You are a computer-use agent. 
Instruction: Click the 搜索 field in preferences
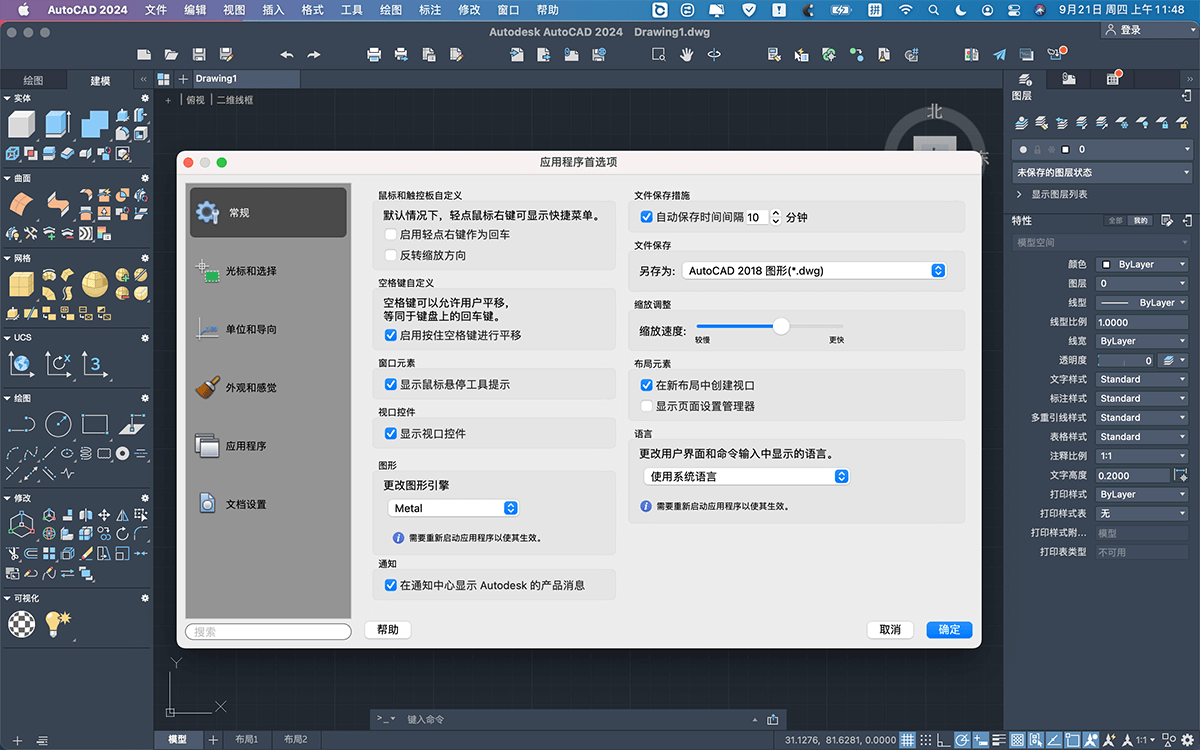(268, 631)
